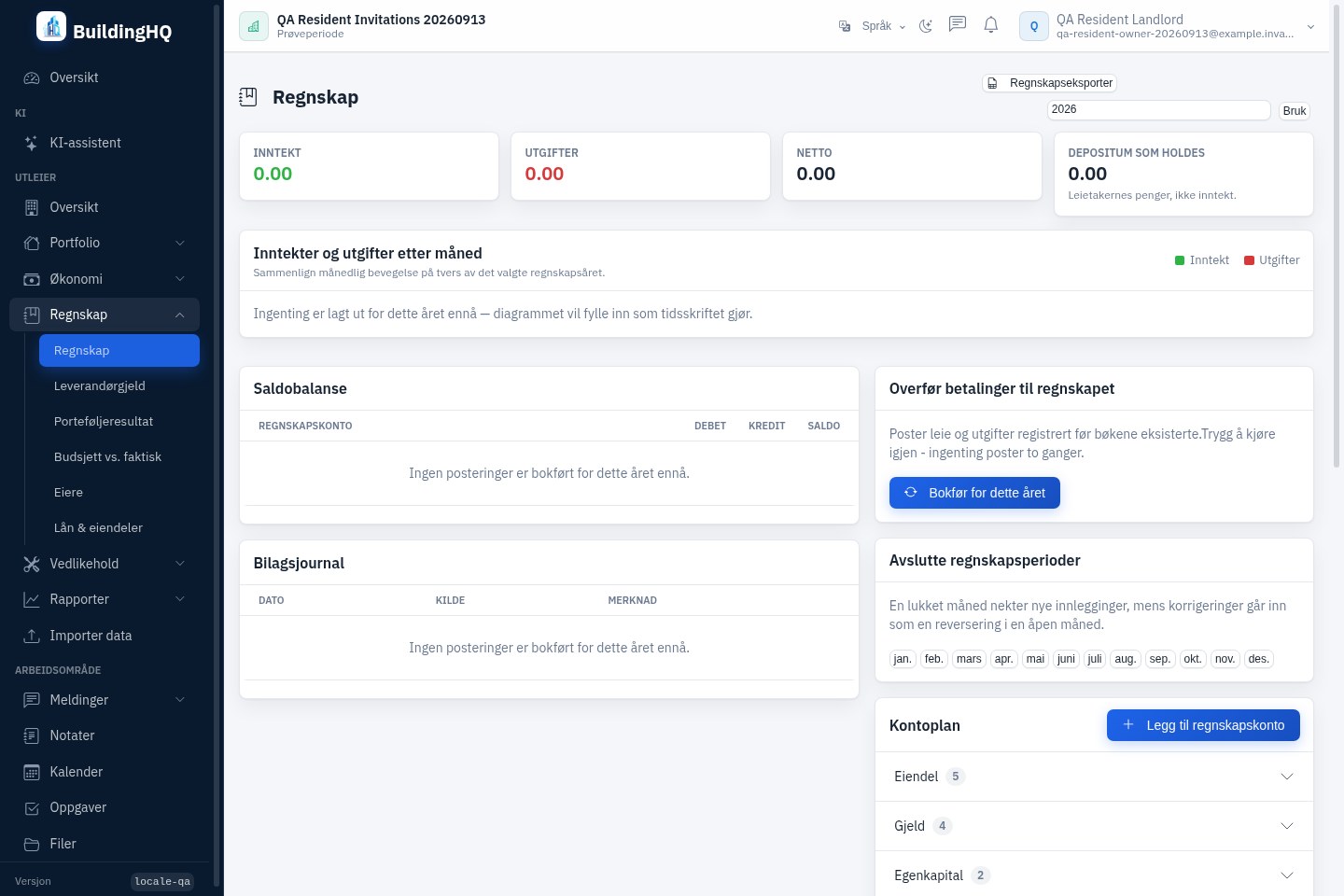The height and width of the screenshot is (896, 1344).
Task: Click the Vedlikehold tools icon
Action: (32, 564)
